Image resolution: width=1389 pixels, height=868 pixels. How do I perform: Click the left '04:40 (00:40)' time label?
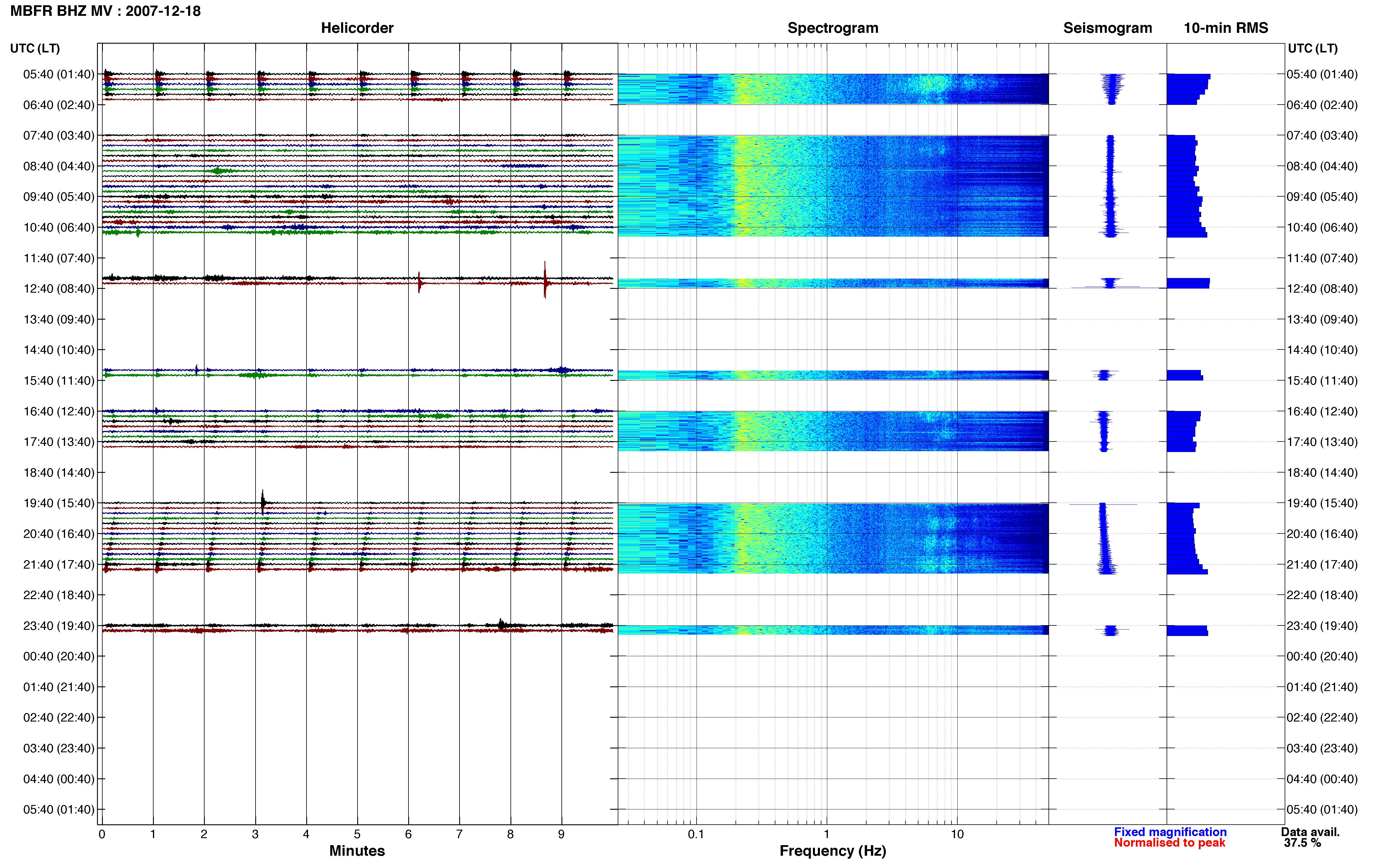59,779
